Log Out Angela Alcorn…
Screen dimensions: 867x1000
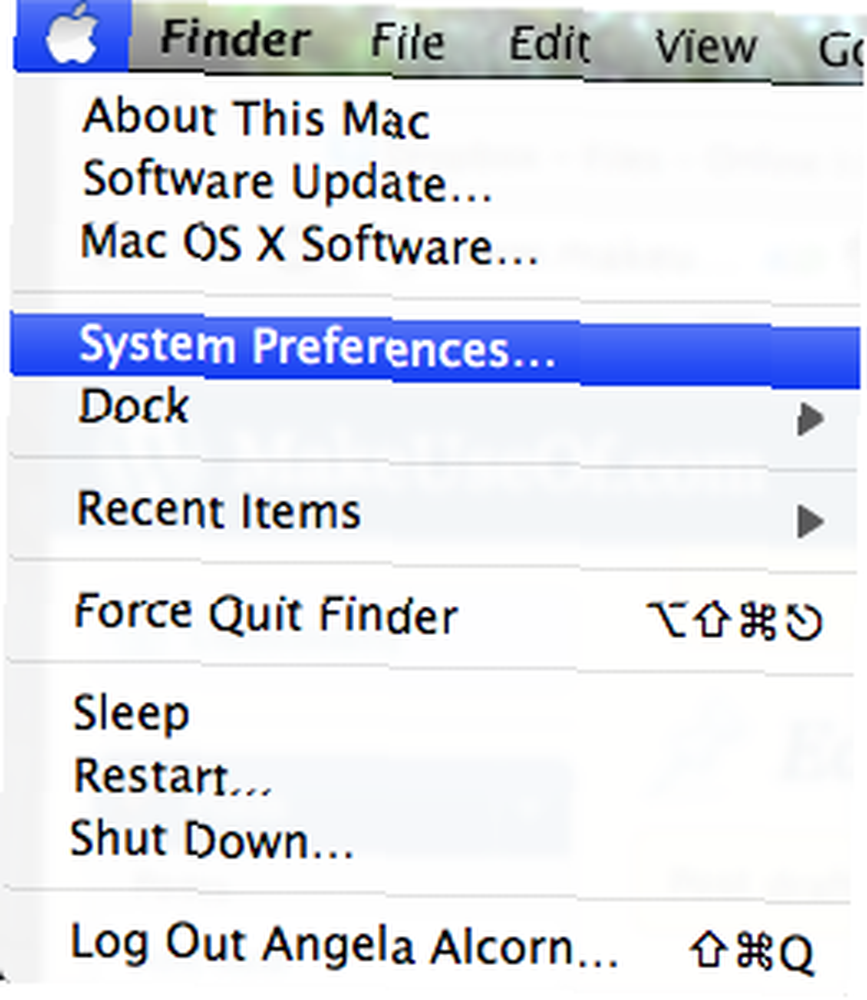pos(345,946)
